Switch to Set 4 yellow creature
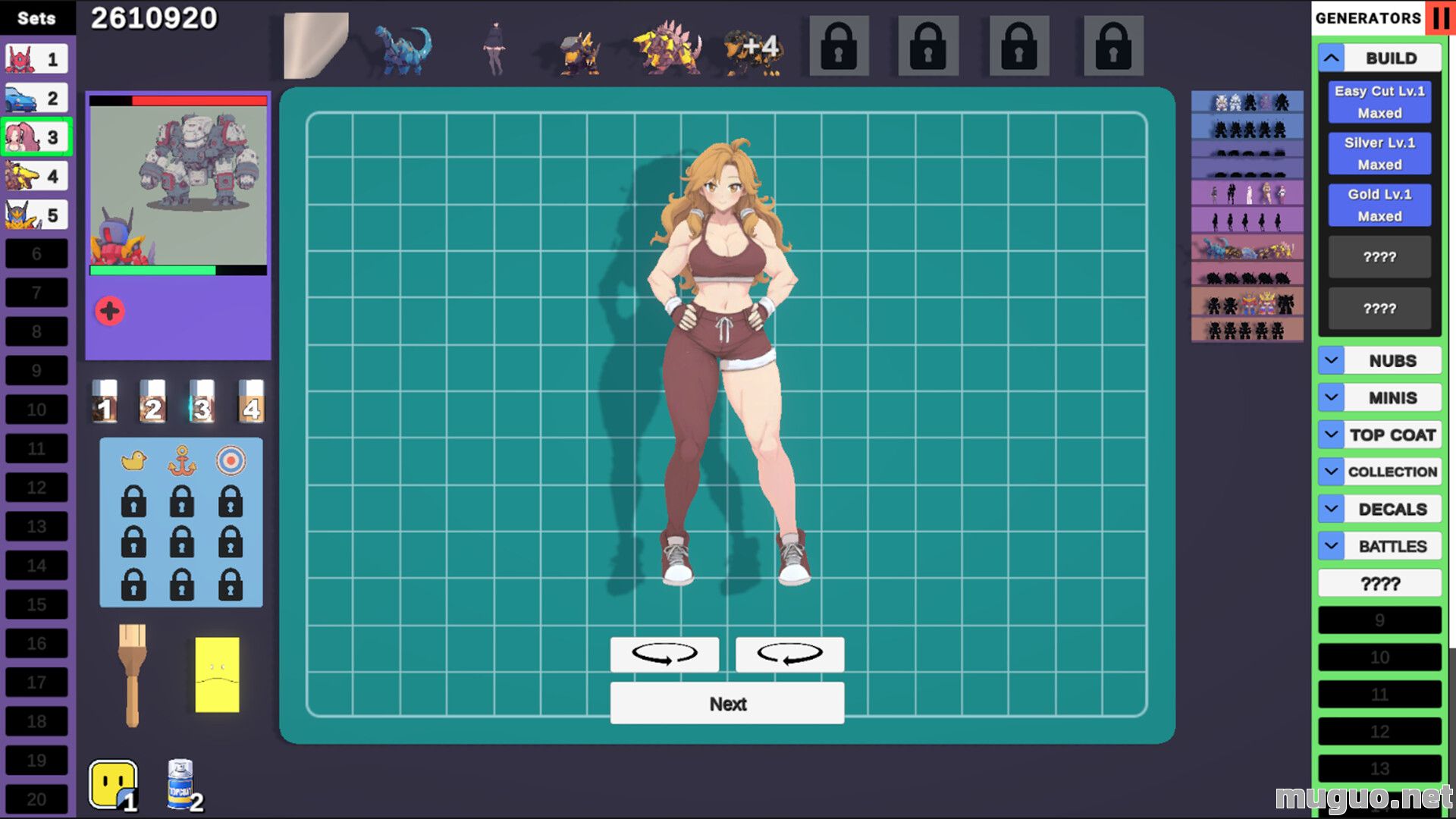The height and width of the screenshot is (819, 1456). point(36,176)
